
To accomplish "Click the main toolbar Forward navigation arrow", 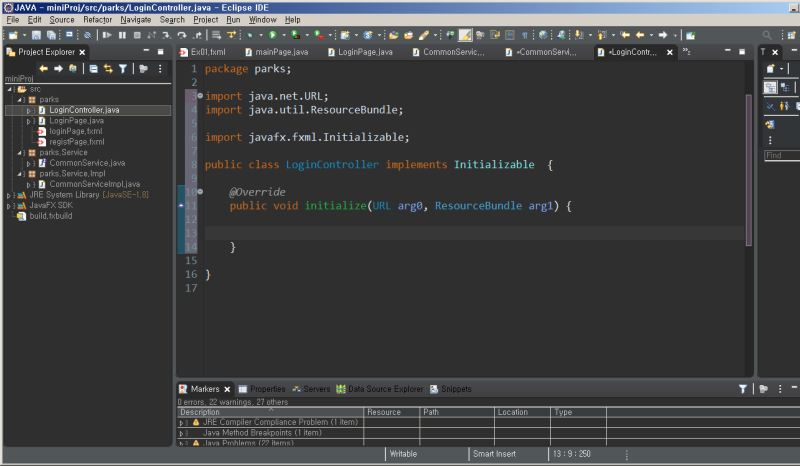I will pos(663,35).
